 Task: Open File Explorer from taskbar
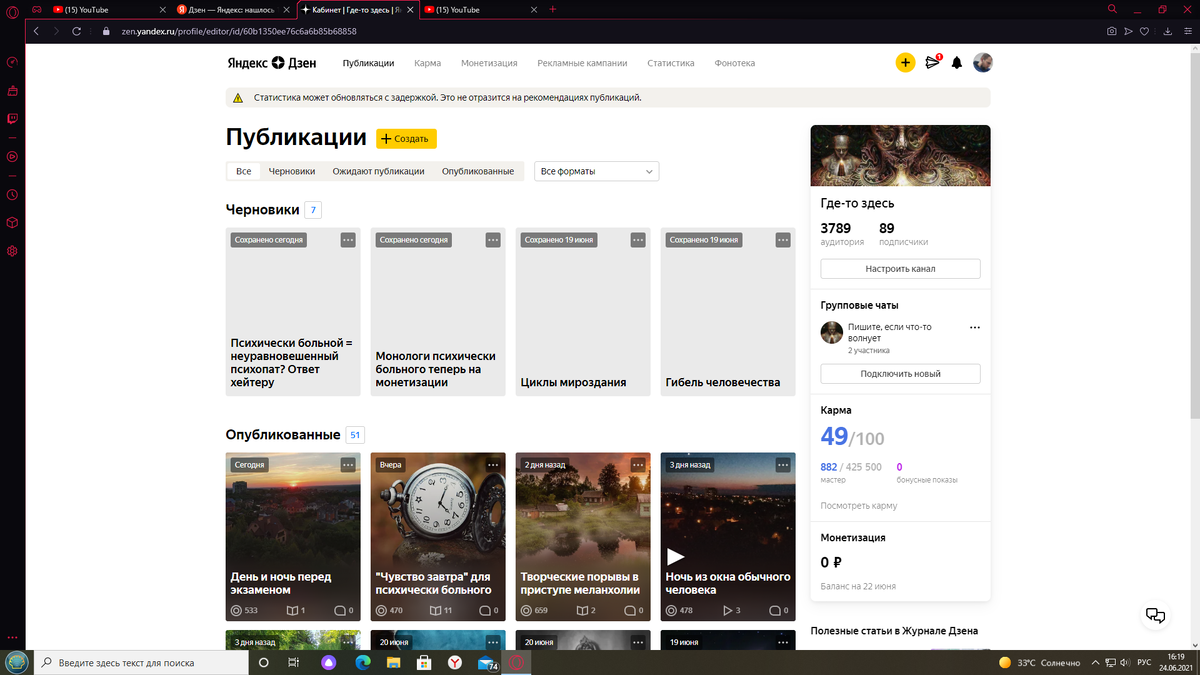tap(392, 662)
